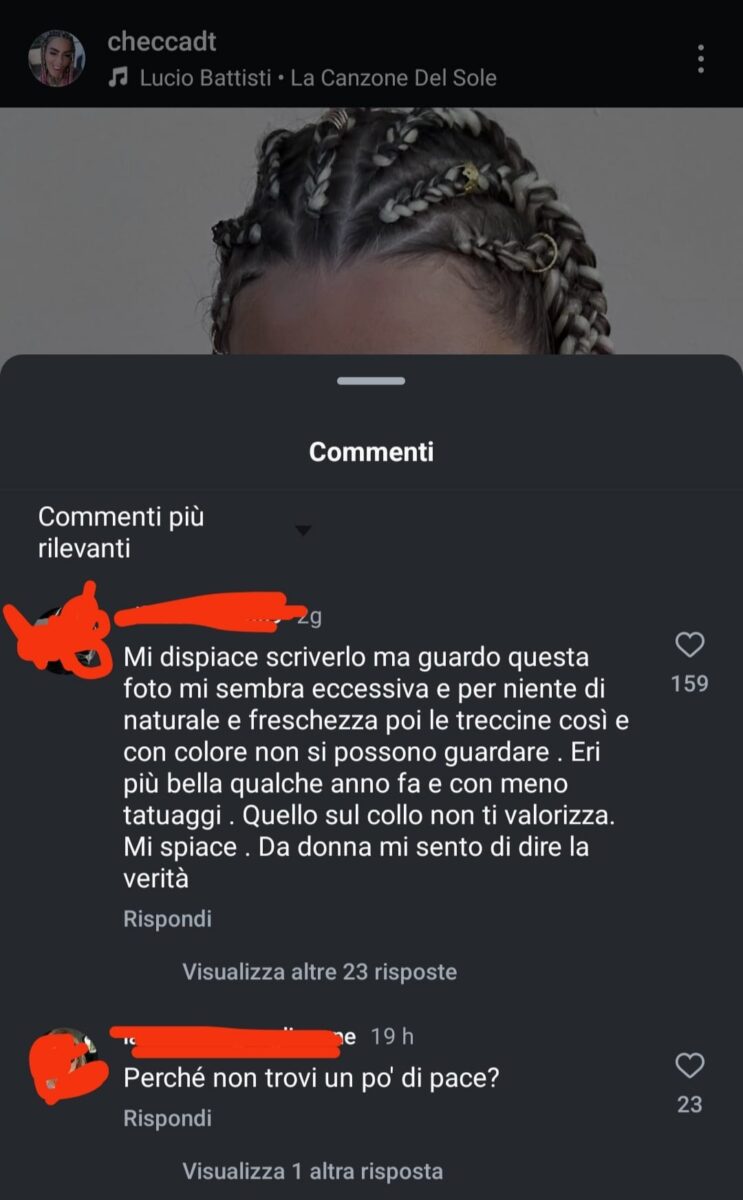Reply to the 'un po' di pace' comment
This screenshot has height=1200, width=743.
(167, 1118)
